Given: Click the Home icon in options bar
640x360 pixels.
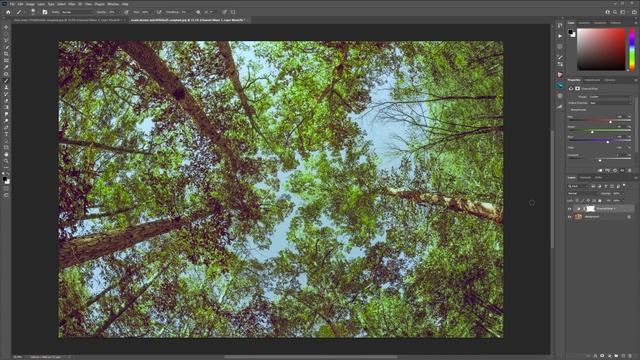Looking at the screenshot, I should tap(8, 12).
